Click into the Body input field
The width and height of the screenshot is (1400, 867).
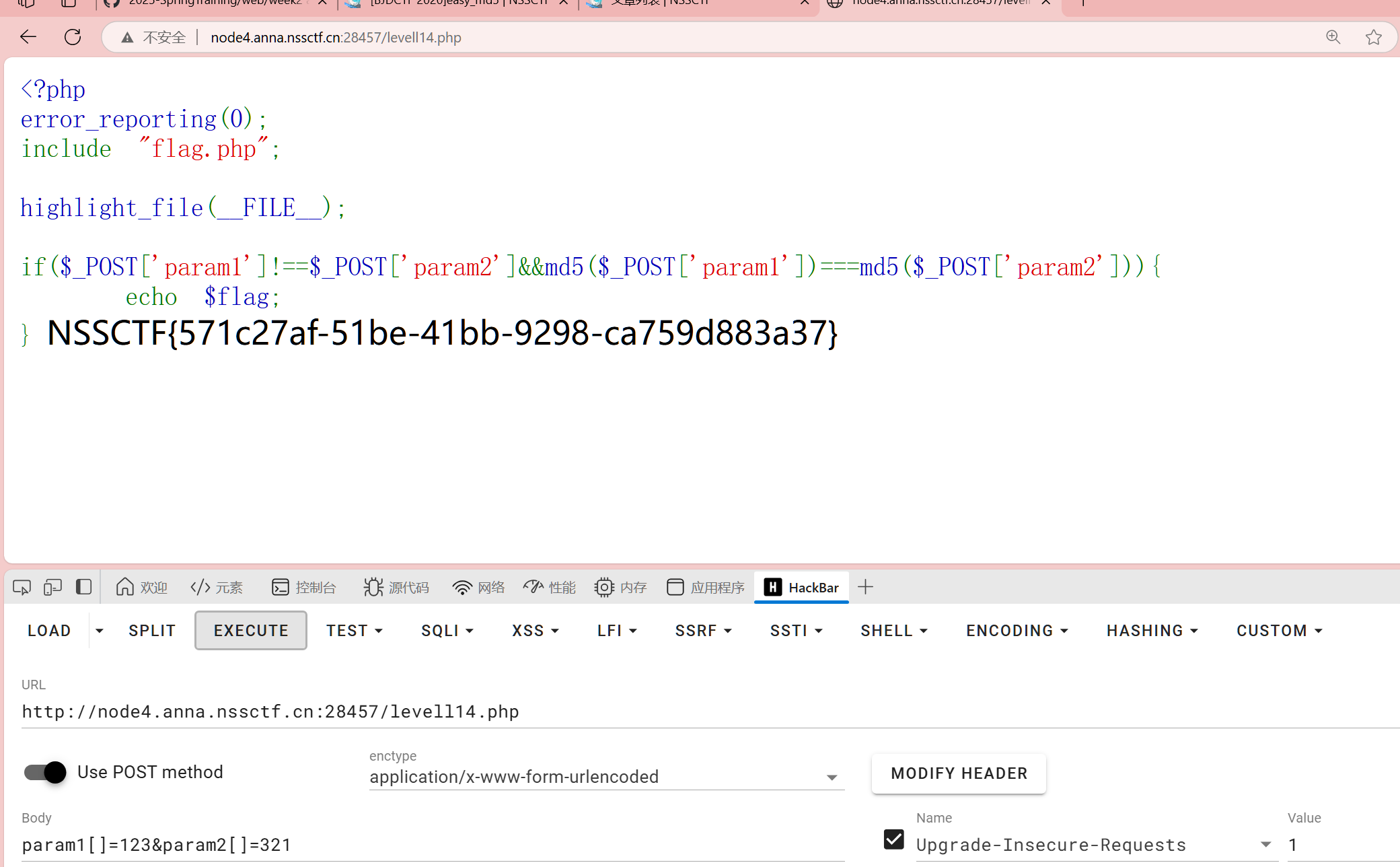pyautogui.click(x=431, y=845)
